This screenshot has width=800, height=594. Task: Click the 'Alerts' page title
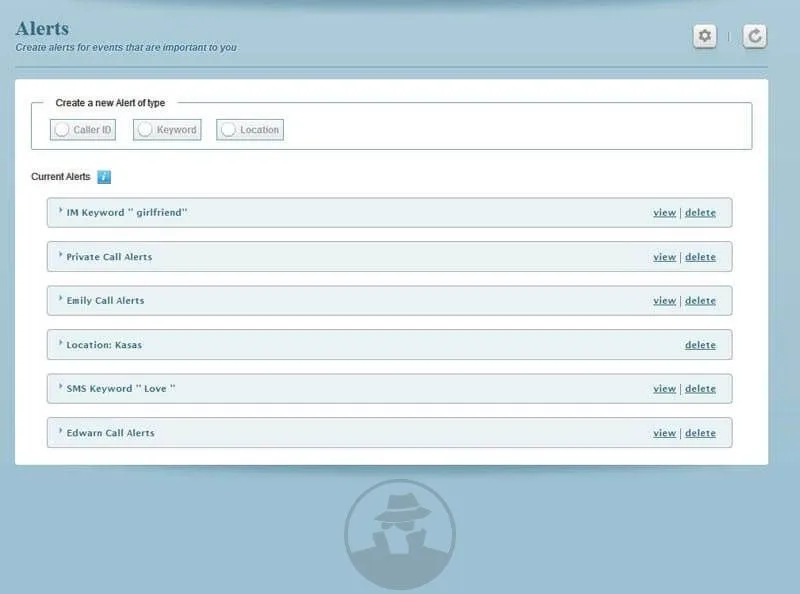(42, 29)
